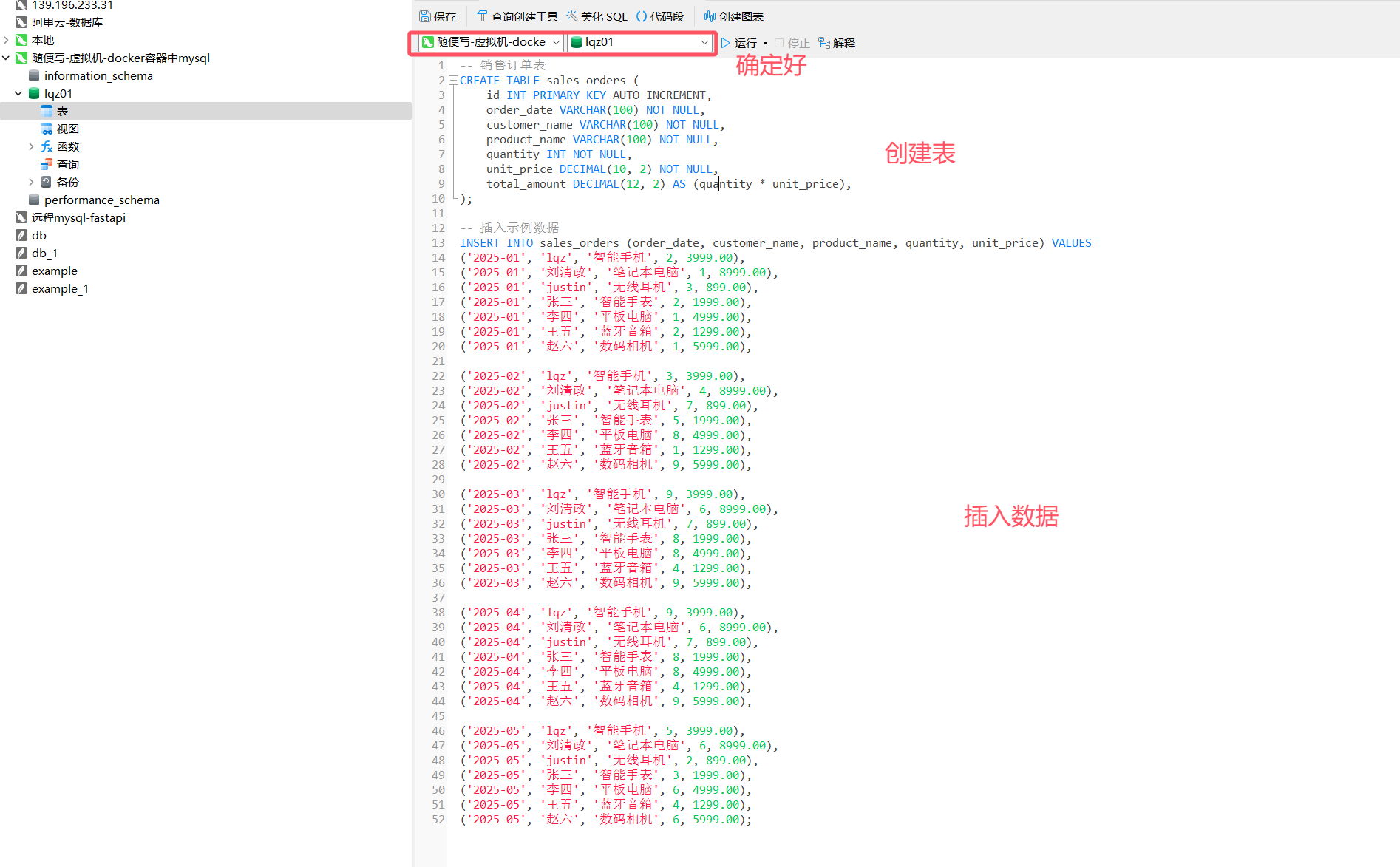Screen dimensions: 1400x867
Task: Click the 备份 backup icon
Action: [x=47, y=182]
